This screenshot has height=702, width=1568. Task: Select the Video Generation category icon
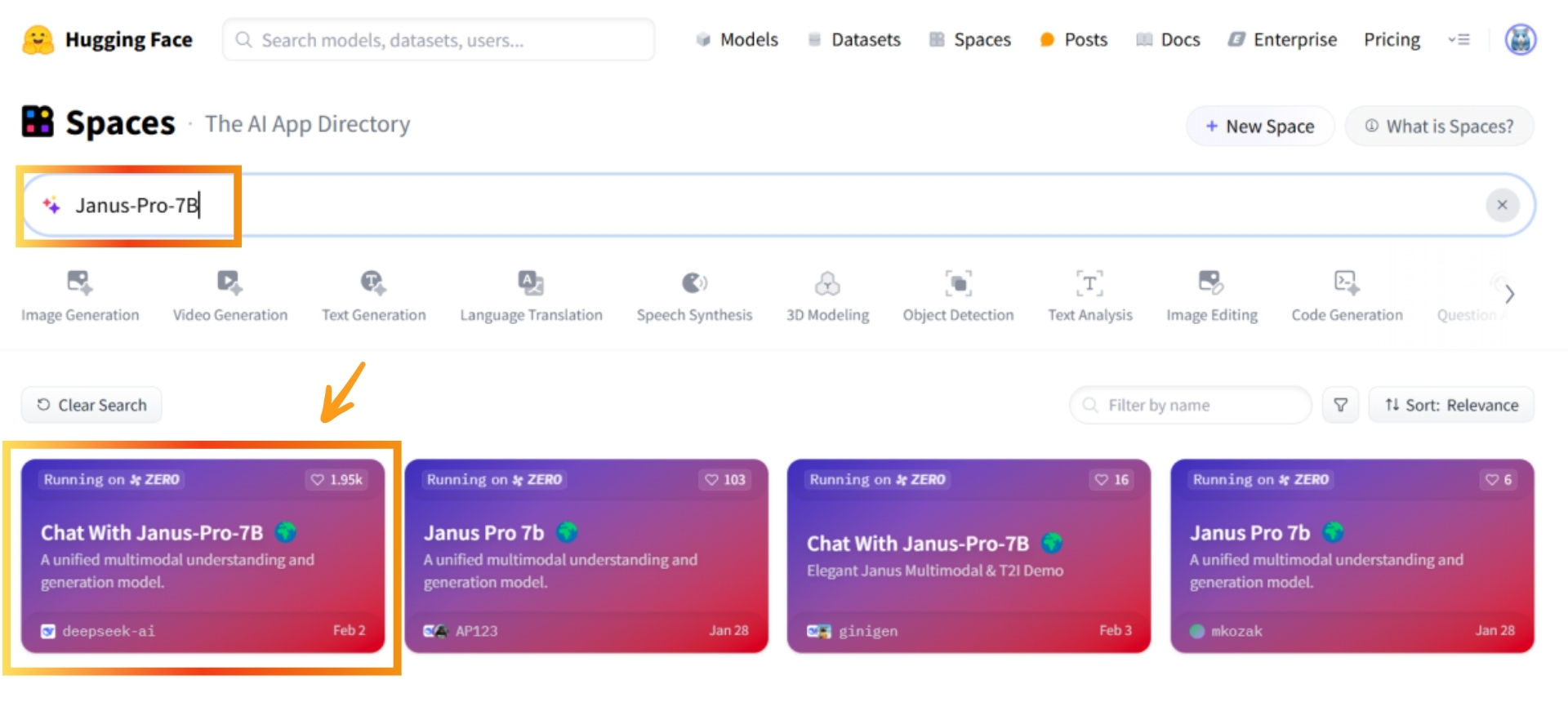[x=229, y=282]
